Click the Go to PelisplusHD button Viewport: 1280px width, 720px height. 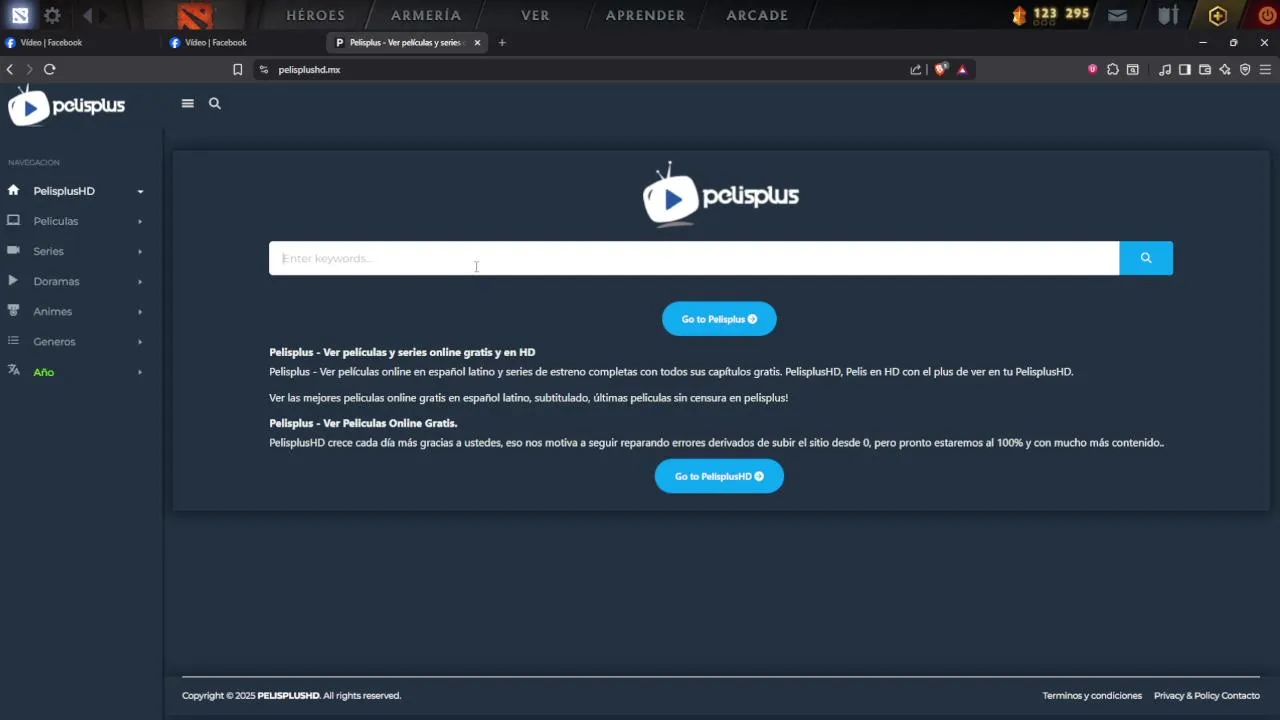pos(719,476)
